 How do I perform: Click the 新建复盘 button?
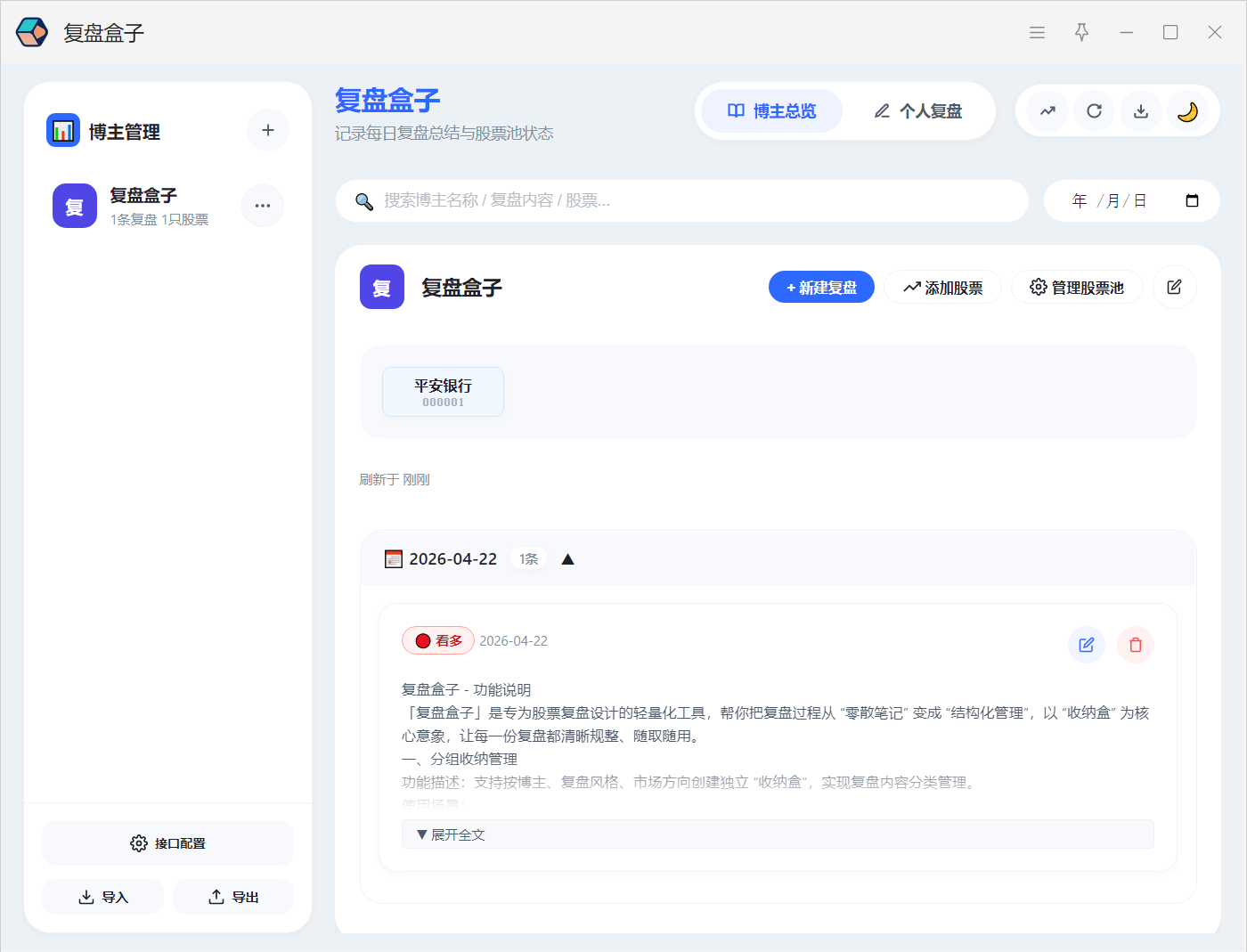[x=821, y=288]
